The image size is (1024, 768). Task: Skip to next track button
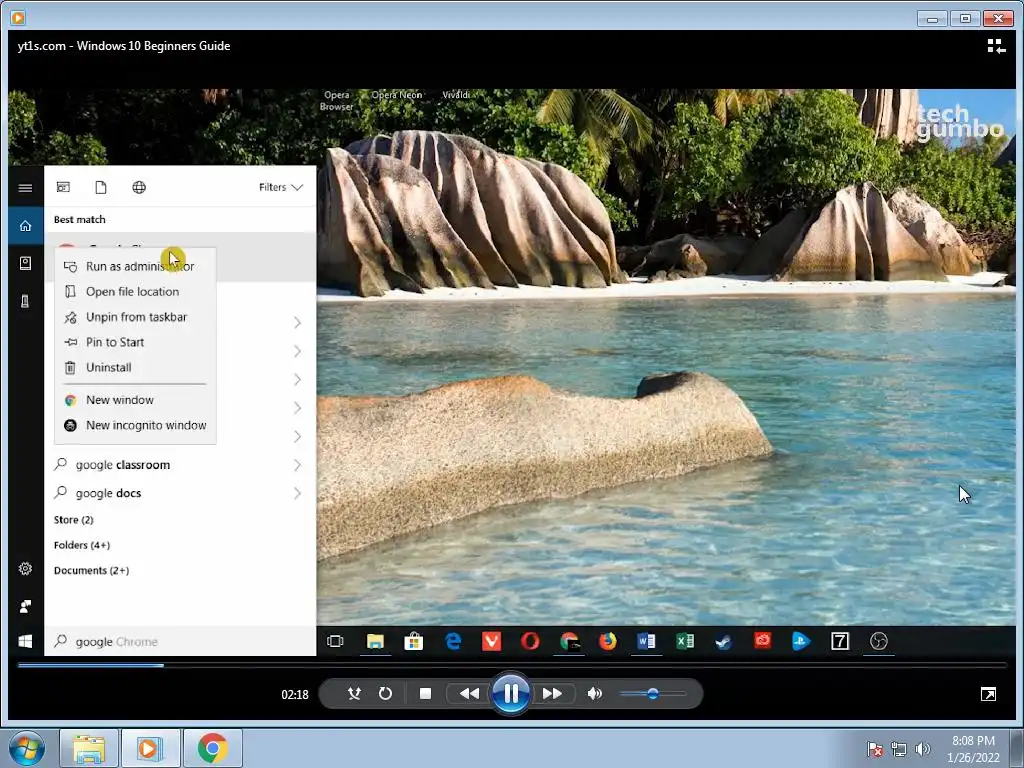(552, 694)
